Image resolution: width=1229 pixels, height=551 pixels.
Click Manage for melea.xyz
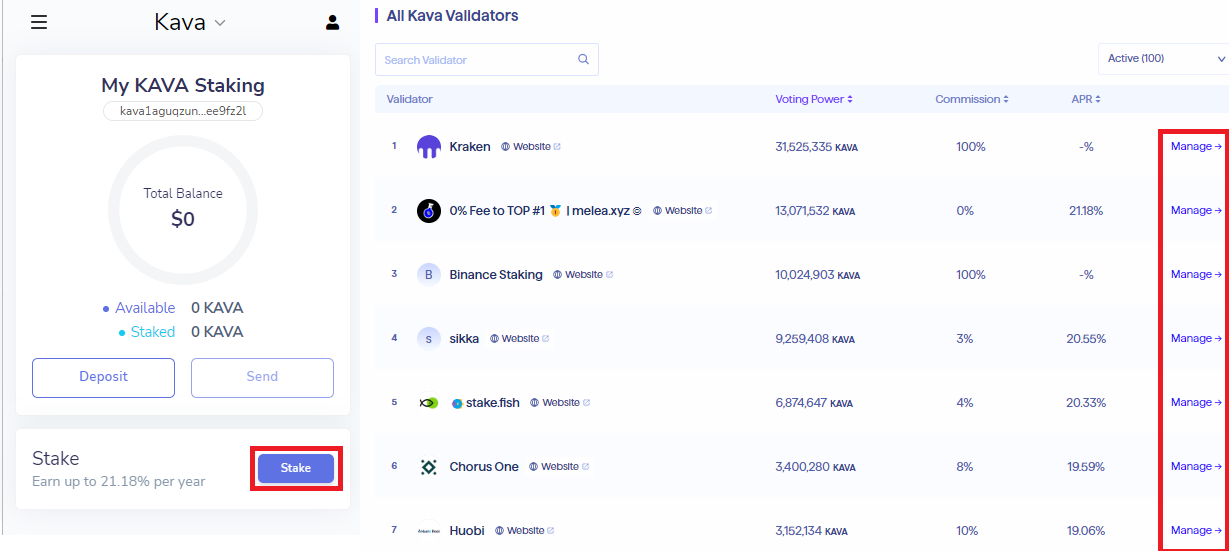point(1196,211)
